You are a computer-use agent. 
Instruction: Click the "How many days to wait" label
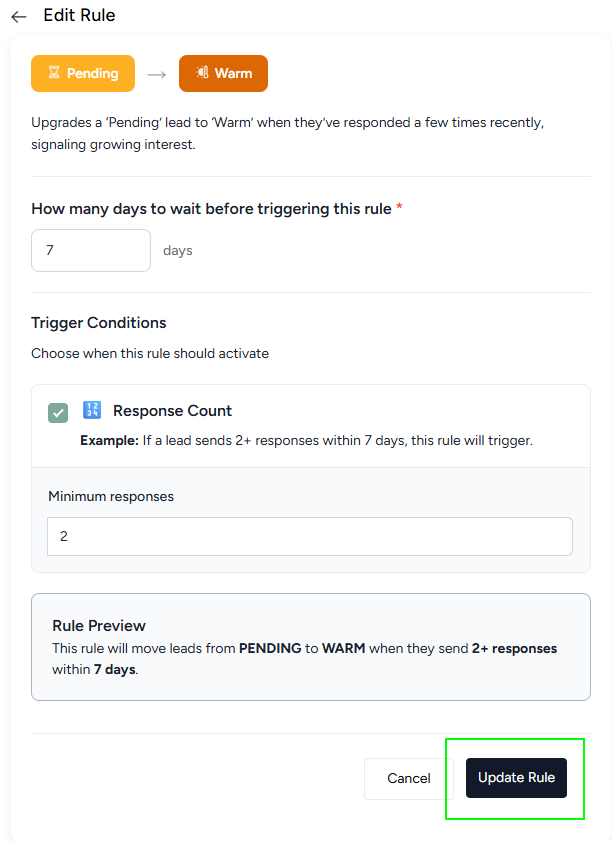[x=211, y=209]
